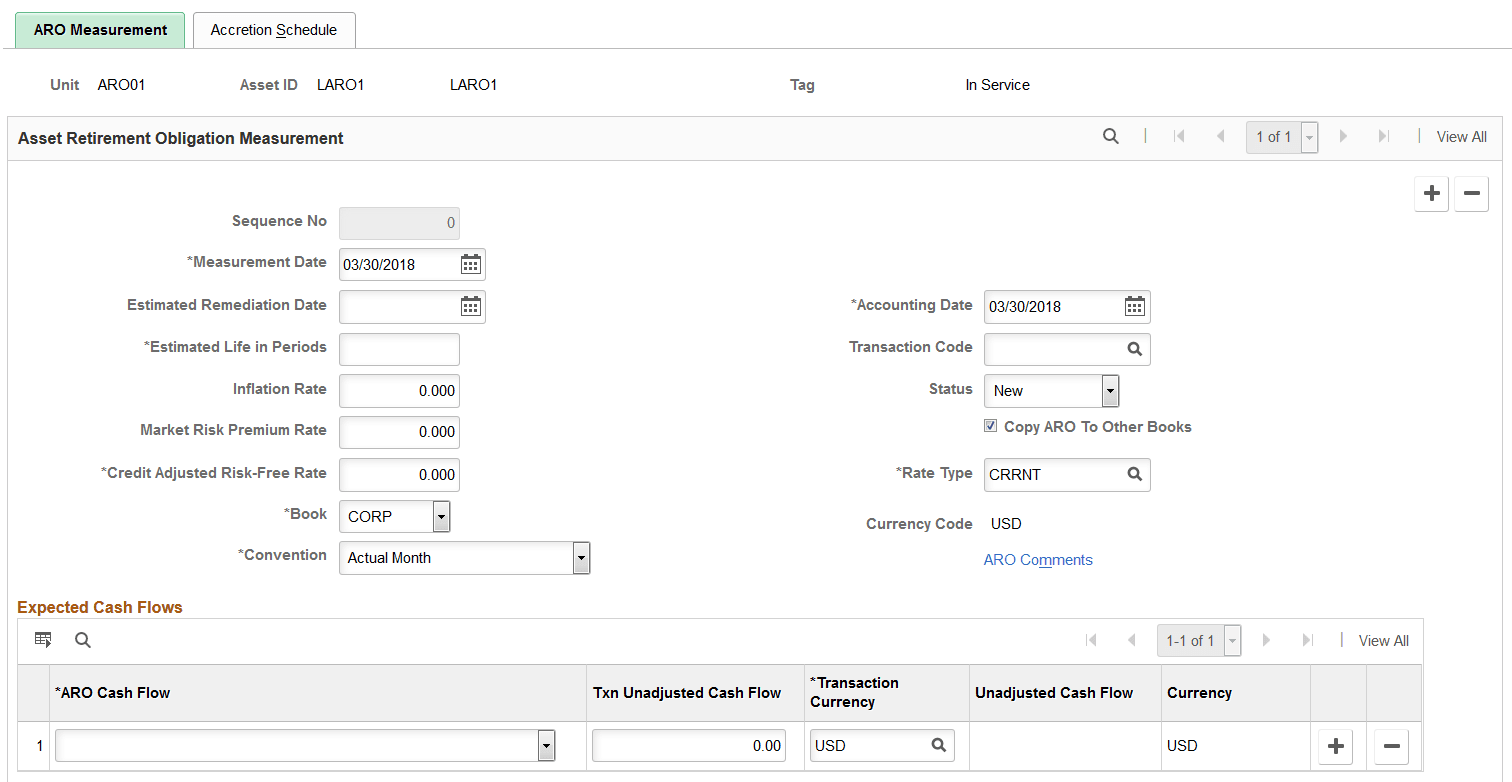Open the Status dropdown showing New
The width and height of the screenshot is (1512, 782).
point(1110,390)
